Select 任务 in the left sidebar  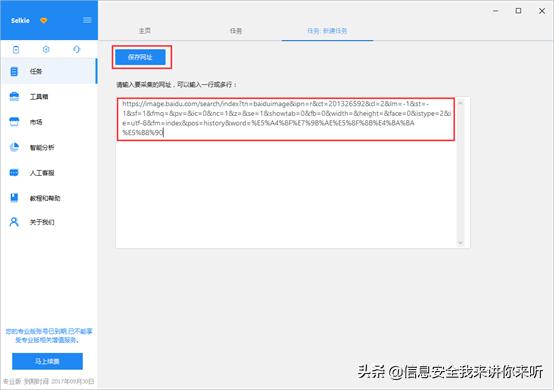pyautogui.click(x=49, y=71)
